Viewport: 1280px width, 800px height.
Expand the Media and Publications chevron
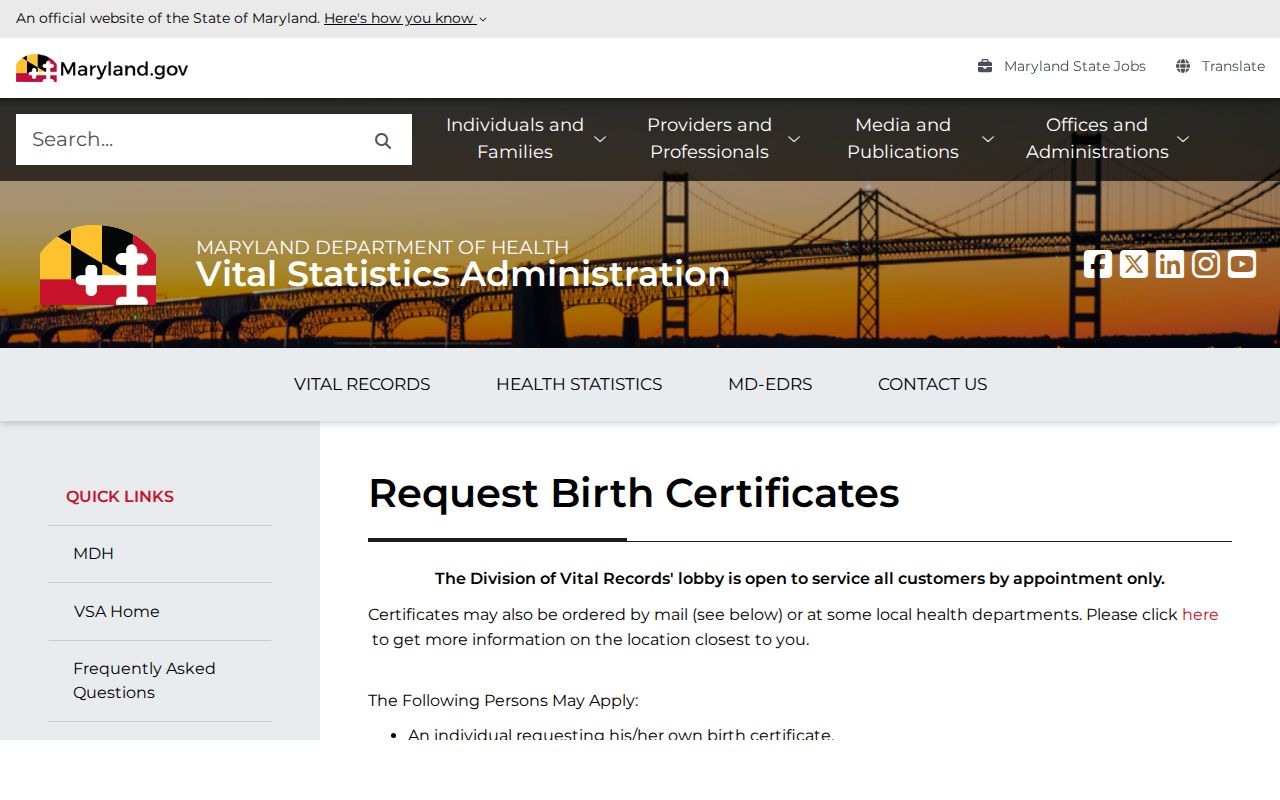[988, 139]
